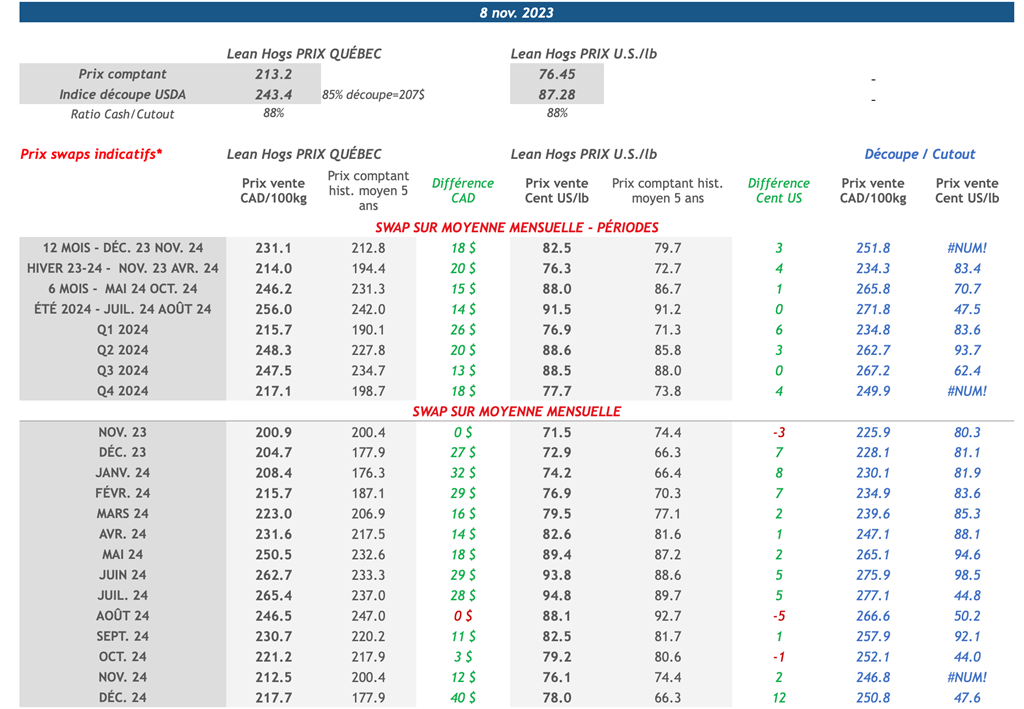Select the #NUM! error in NOV. 24 row

pyautogui.click(x=966, y=677)
